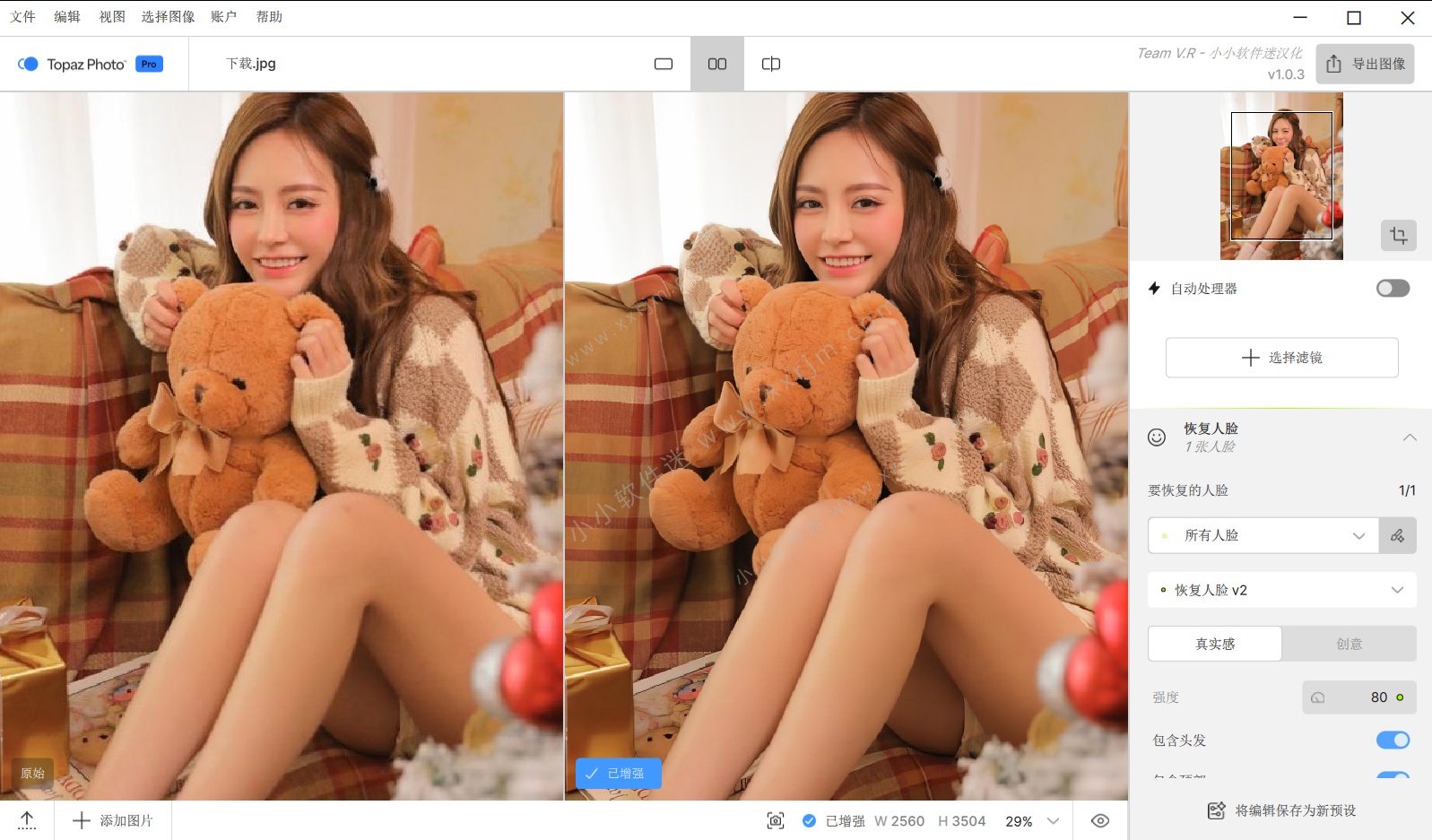Switch to single image view
Viewport: 1432px width, 840px height.
(664, 64)
